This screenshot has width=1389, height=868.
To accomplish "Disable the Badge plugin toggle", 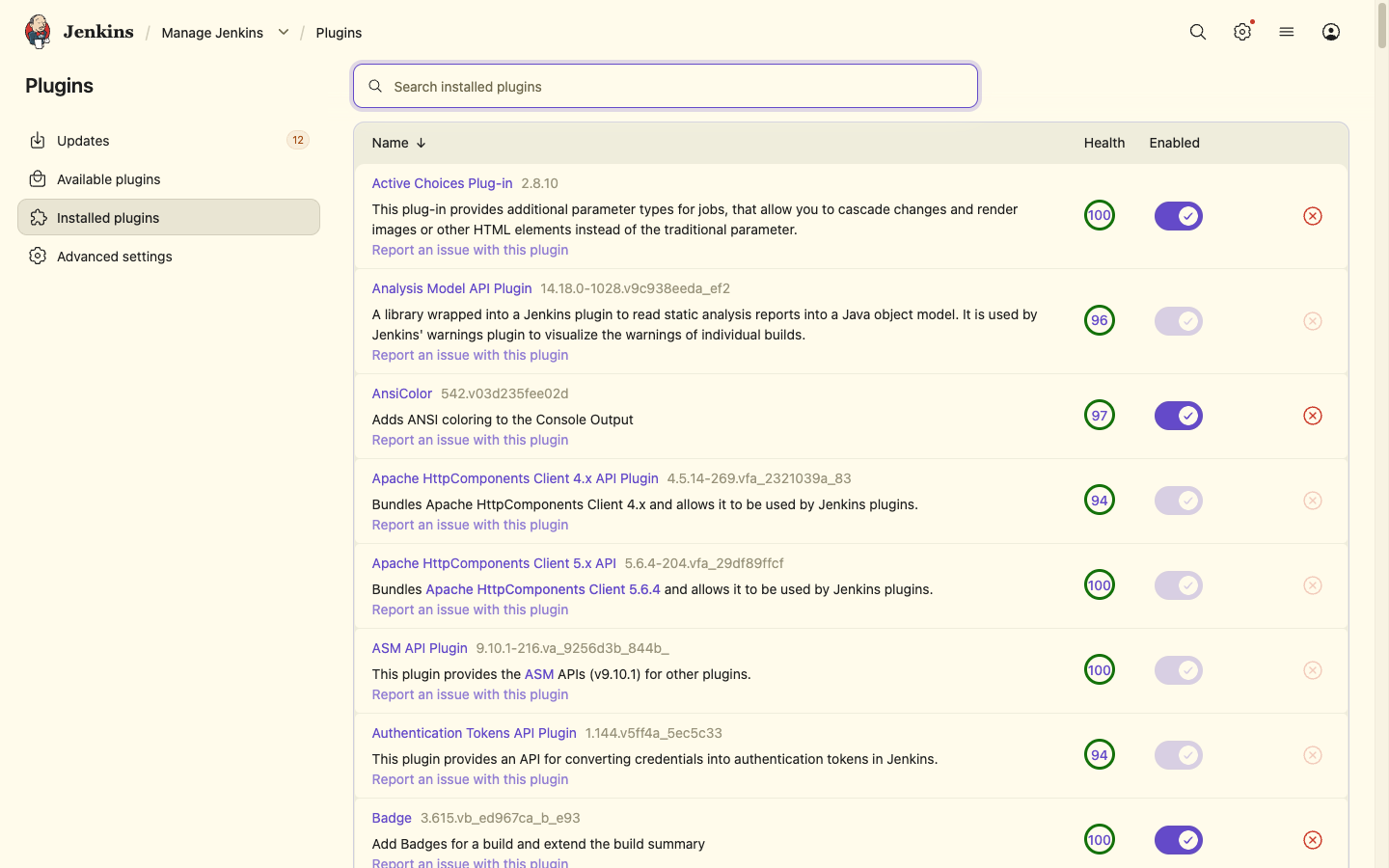I will point(1179,840).
